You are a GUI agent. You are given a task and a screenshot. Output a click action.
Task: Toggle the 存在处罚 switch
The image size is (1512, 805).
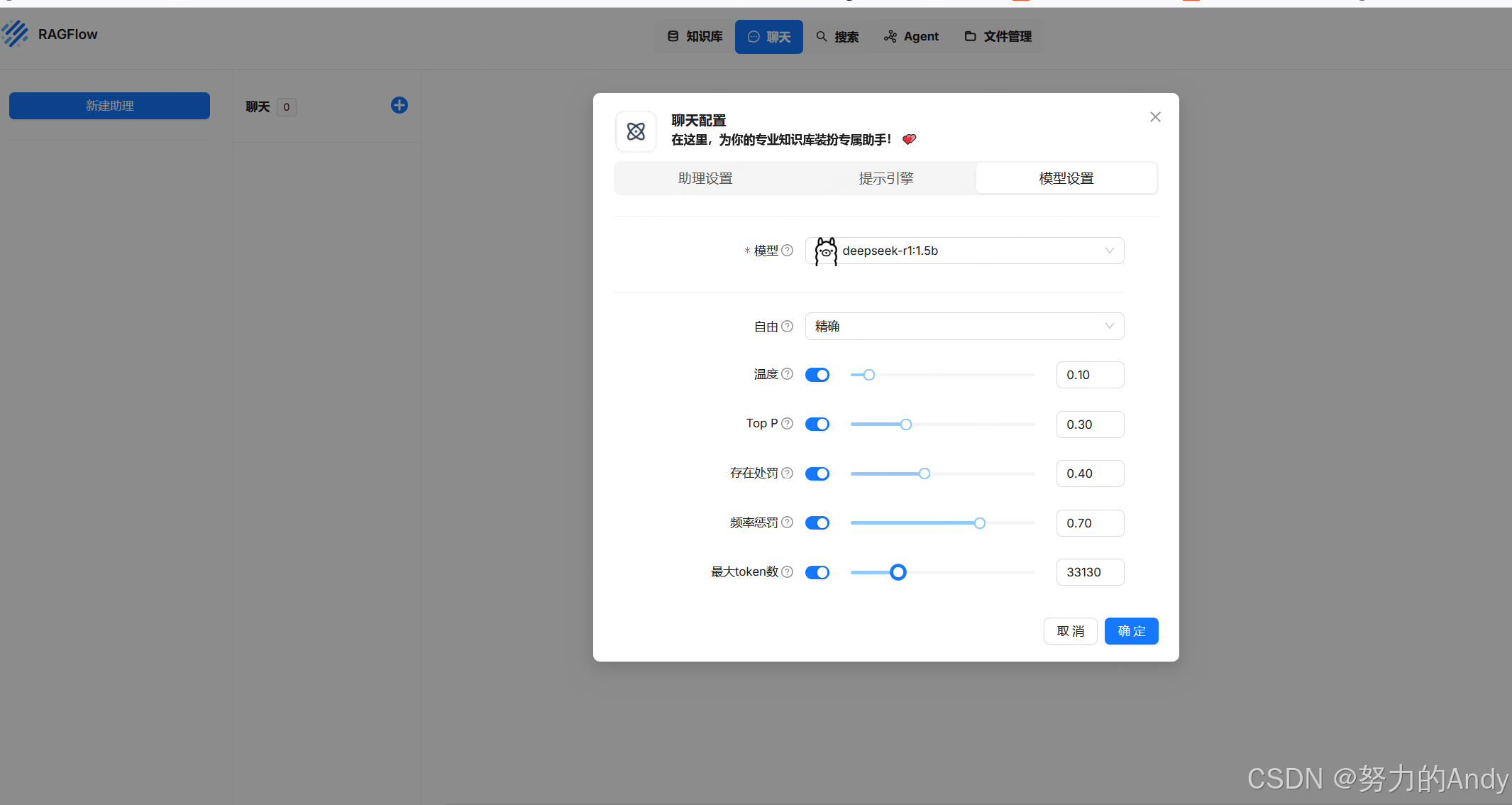[817, 473]
